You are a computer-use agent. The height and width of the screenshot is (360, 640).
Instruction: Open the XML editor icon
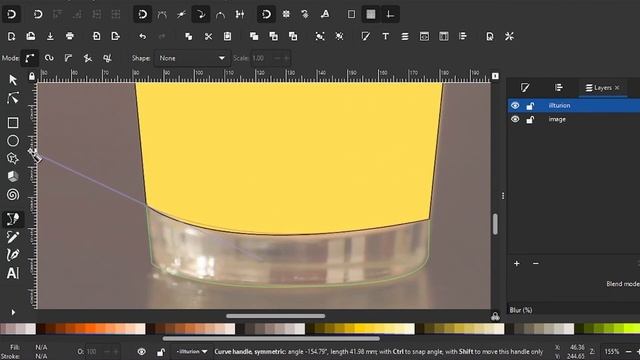tap(424, 36)
